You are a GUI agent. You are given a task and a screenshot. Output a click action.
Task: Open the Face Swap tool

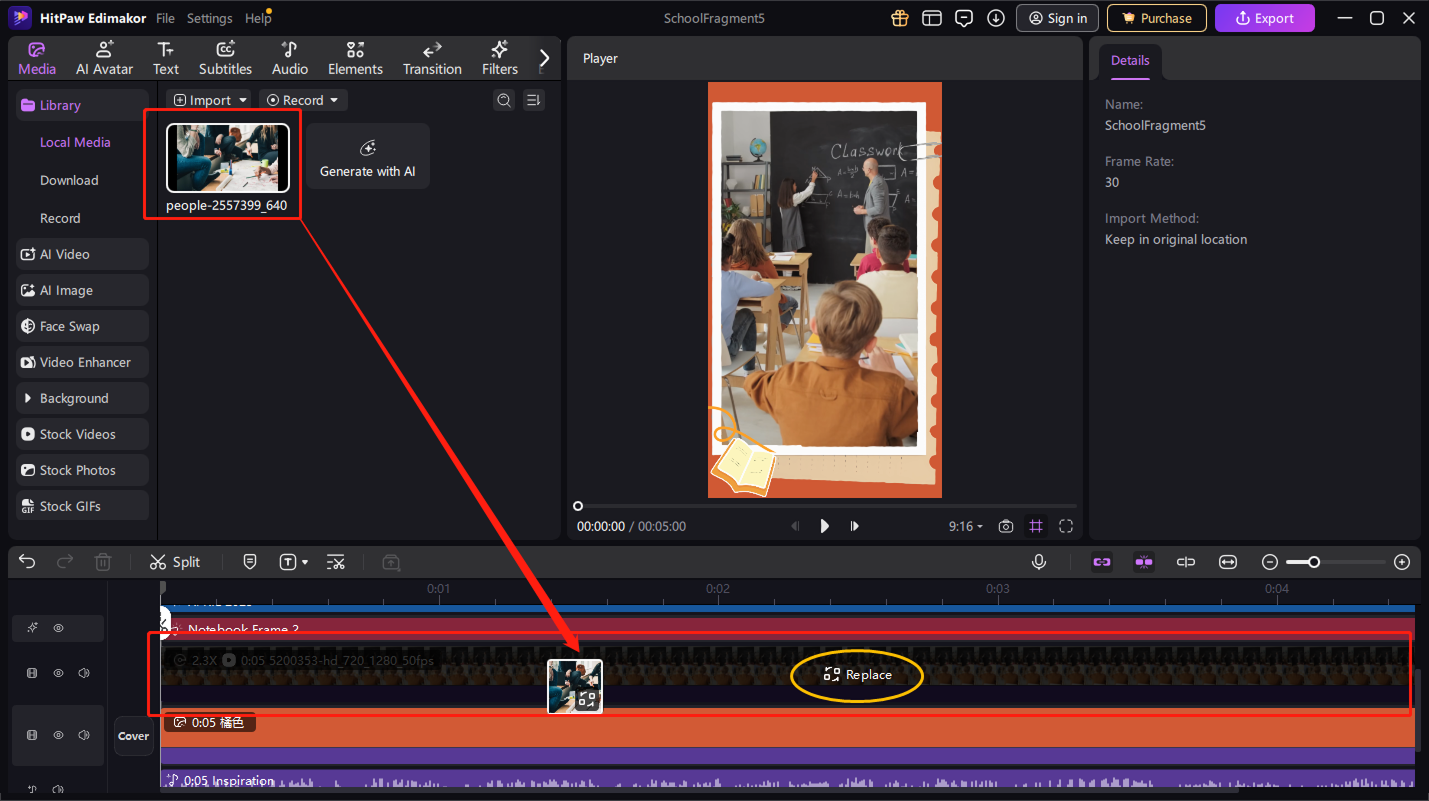click(x=70, y=326)
